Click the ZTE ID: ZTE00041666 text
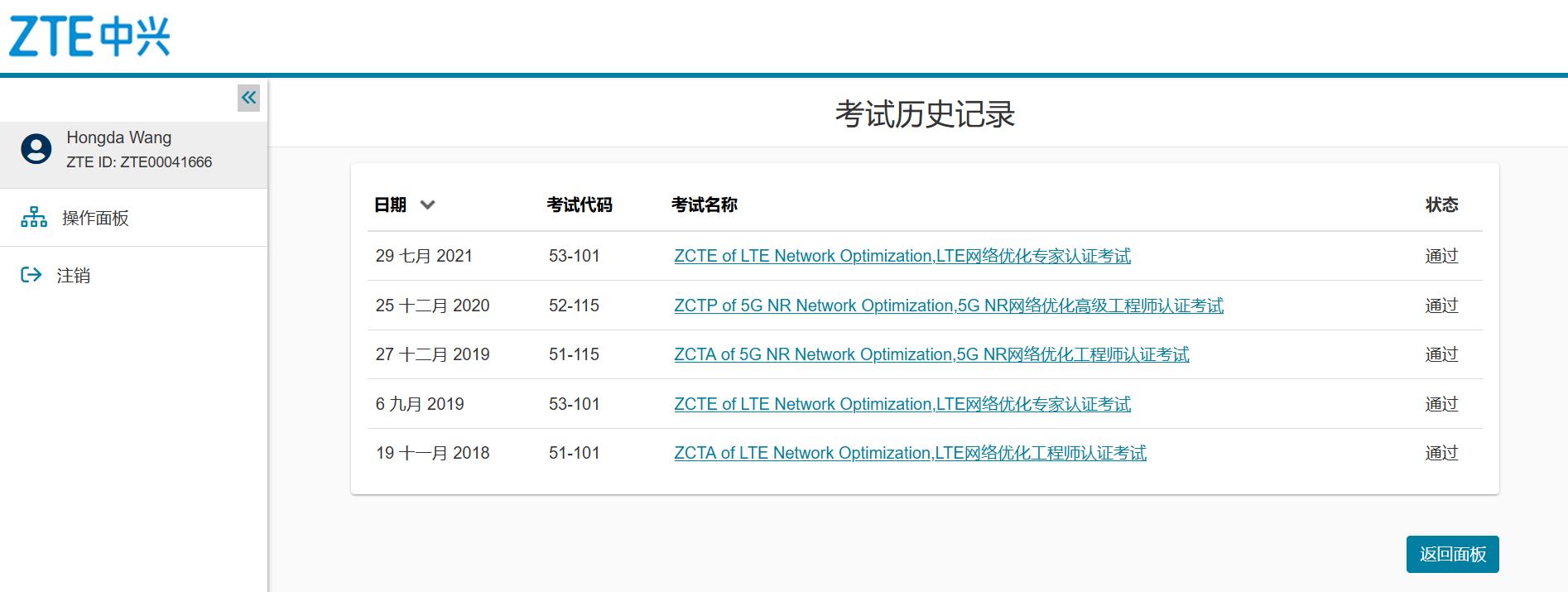1568x592 pixels. coord(139,162)
